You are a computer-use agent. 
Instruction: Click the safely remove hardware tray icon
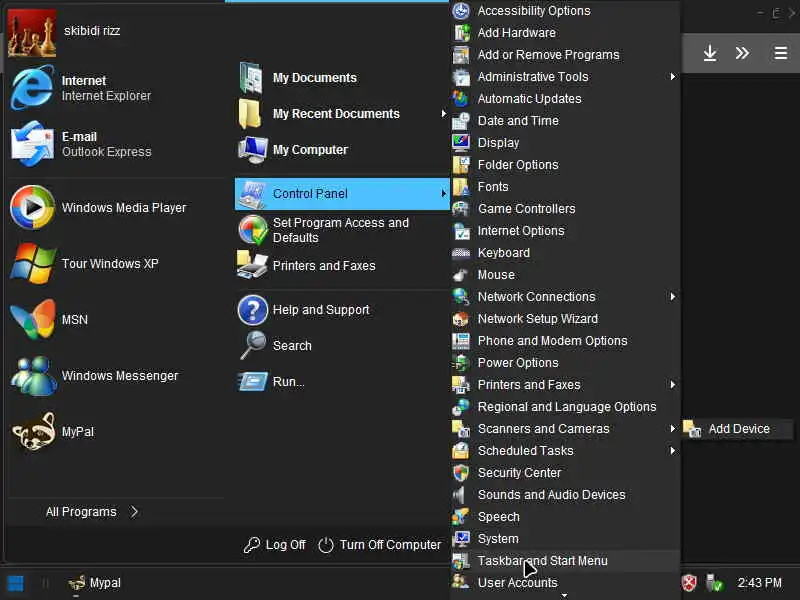[x=714, y=582]
